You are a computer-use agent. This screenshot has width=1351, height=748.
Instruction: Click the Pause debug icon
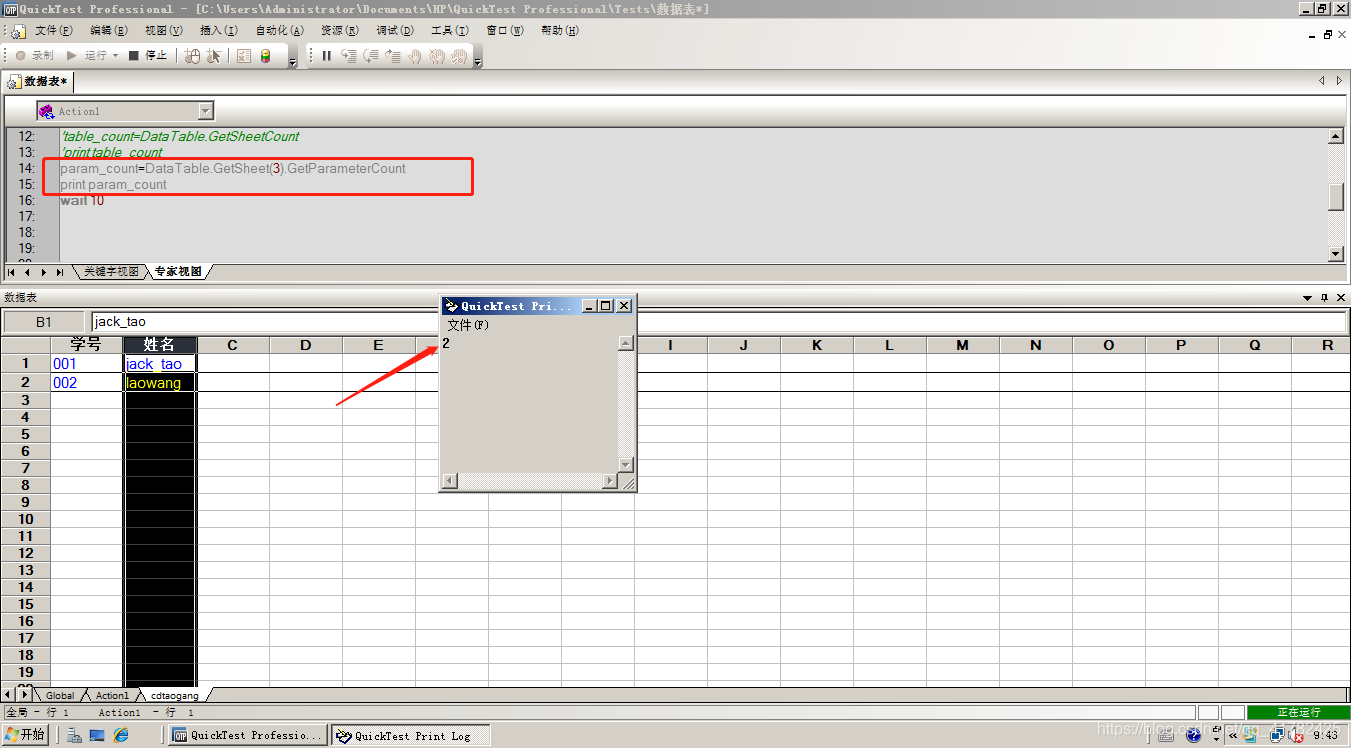pyautogui.click(x=326, y=56)
